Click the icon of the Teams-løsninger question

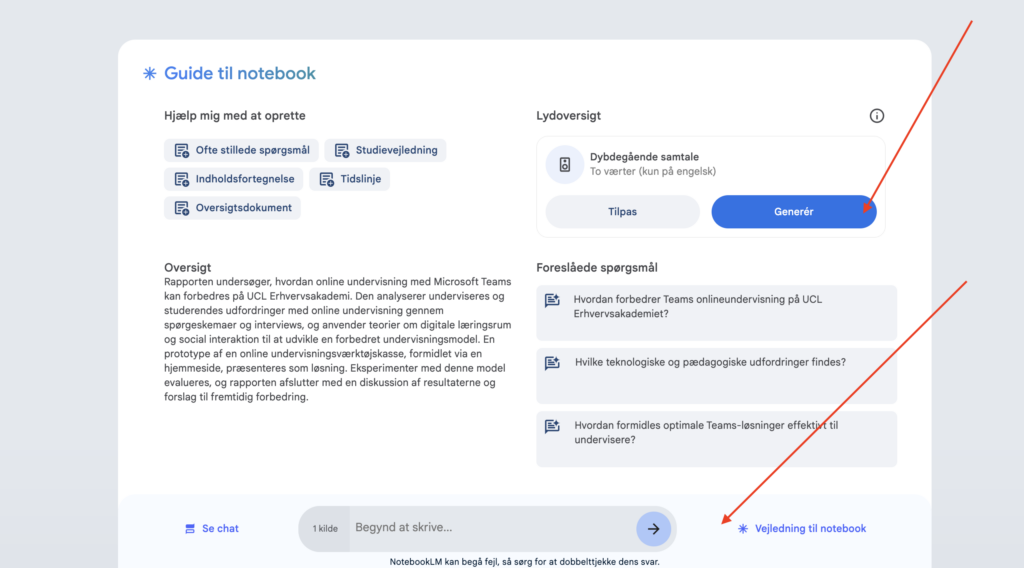[x=552, y=426]
